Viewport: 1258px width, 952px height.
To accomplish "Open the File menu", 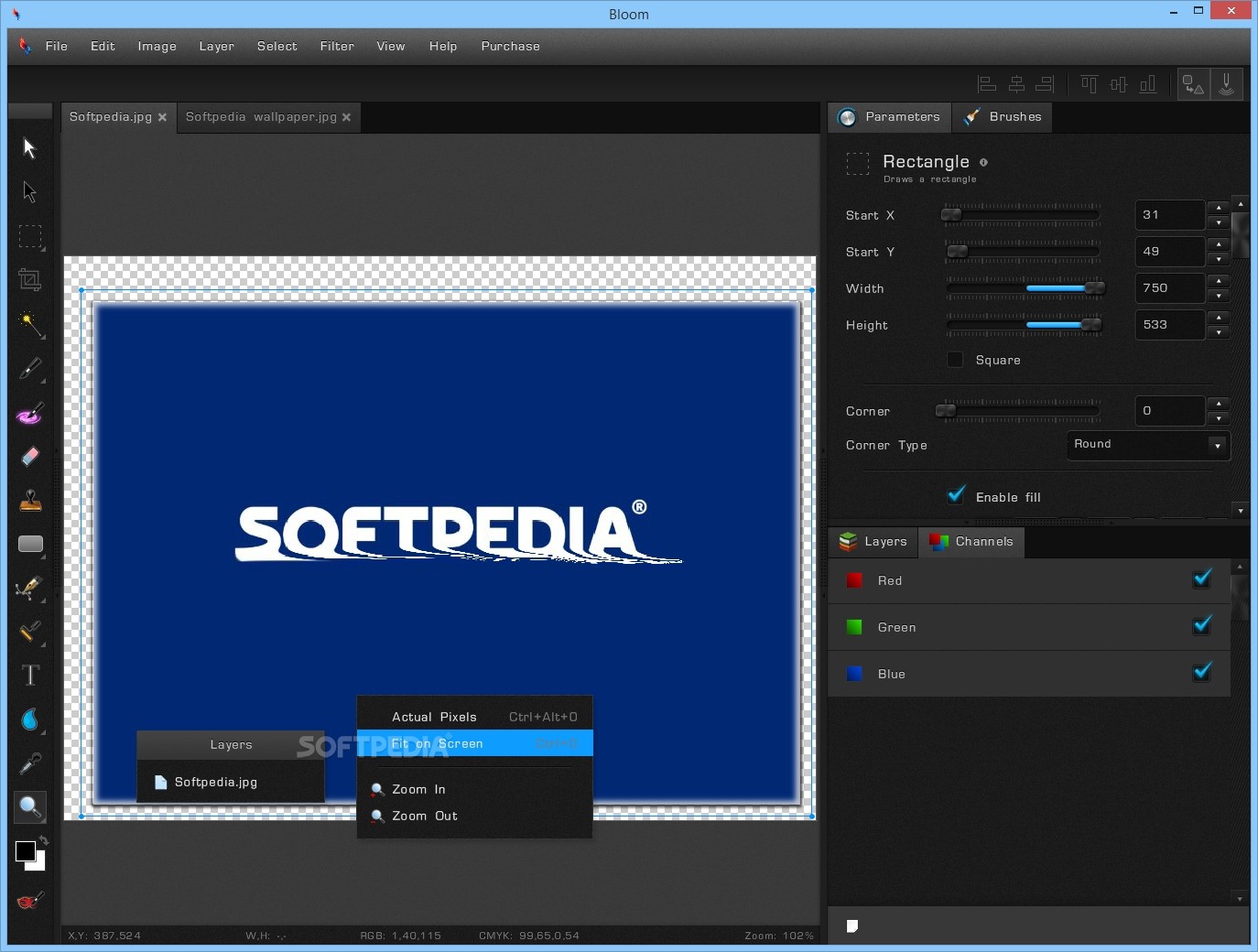I will [x=56, y=46].
